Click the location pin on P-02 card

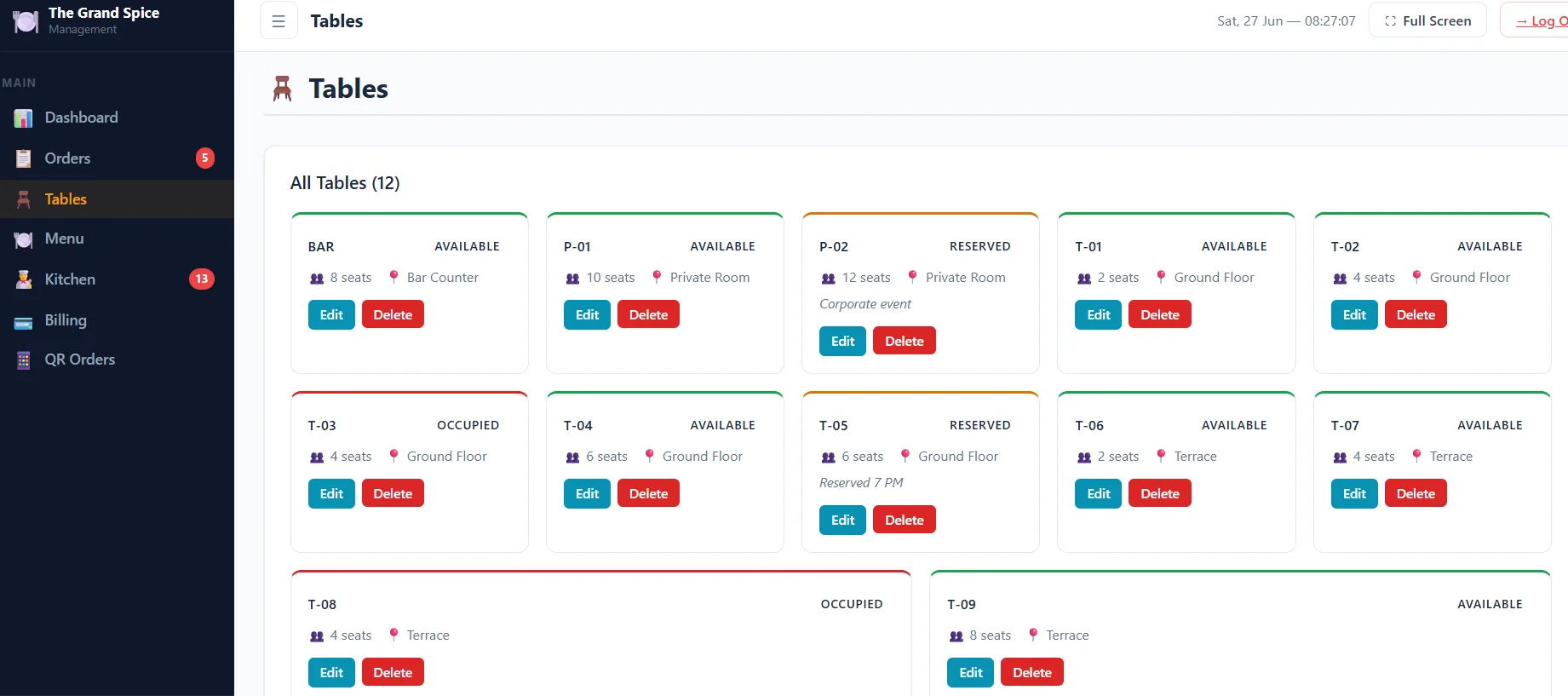point(912,277)
